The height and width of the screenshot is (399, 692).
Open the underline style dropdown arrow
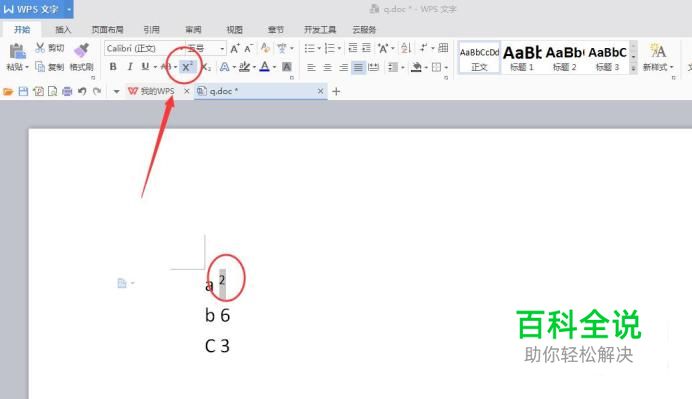click(155, 67)
